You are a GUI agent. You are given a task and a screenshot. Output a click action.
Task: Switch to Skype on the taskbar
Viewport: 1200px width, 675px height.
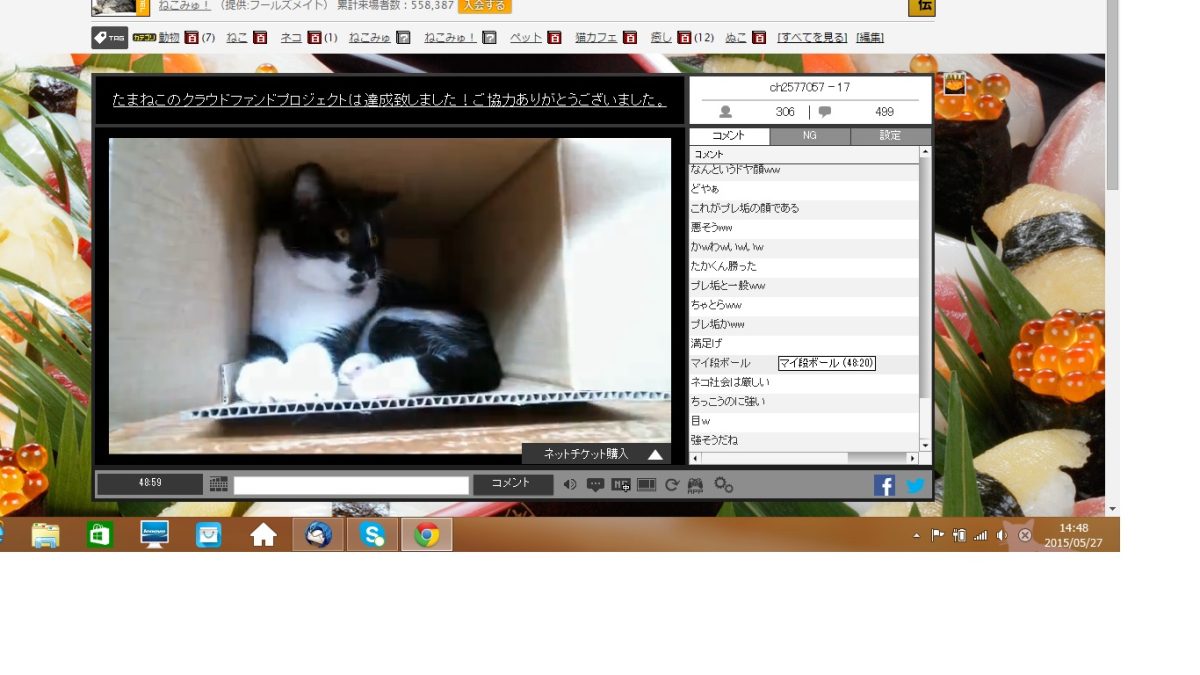pos(373,535)
